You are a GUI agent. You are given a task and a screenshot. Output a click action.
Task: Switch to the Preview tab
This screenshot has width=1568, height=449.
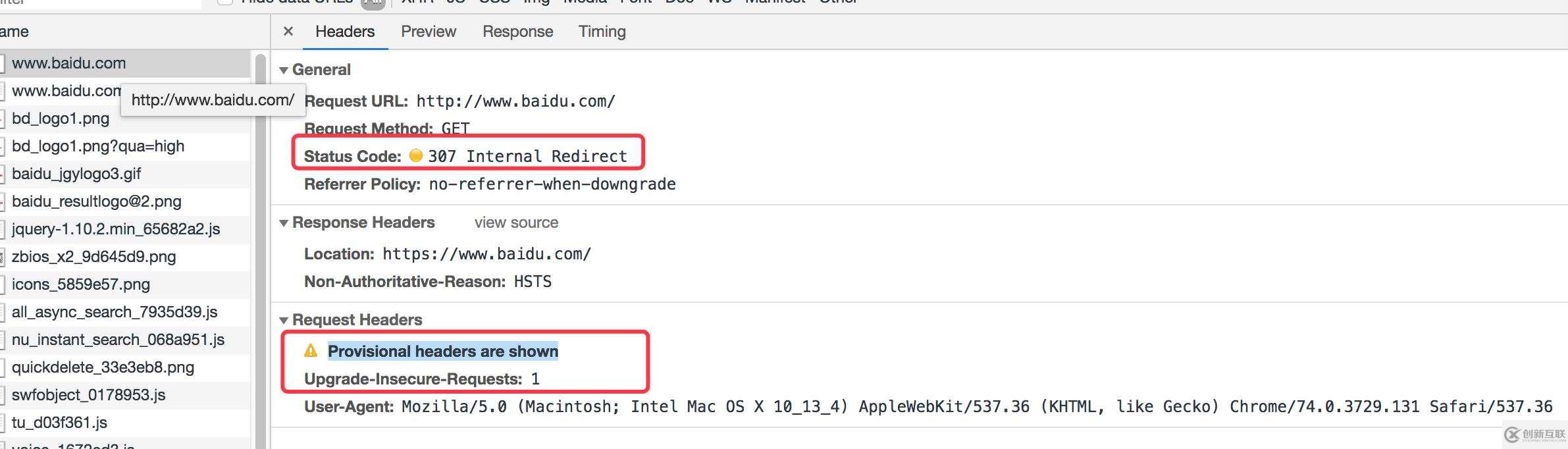pos(429,32)
